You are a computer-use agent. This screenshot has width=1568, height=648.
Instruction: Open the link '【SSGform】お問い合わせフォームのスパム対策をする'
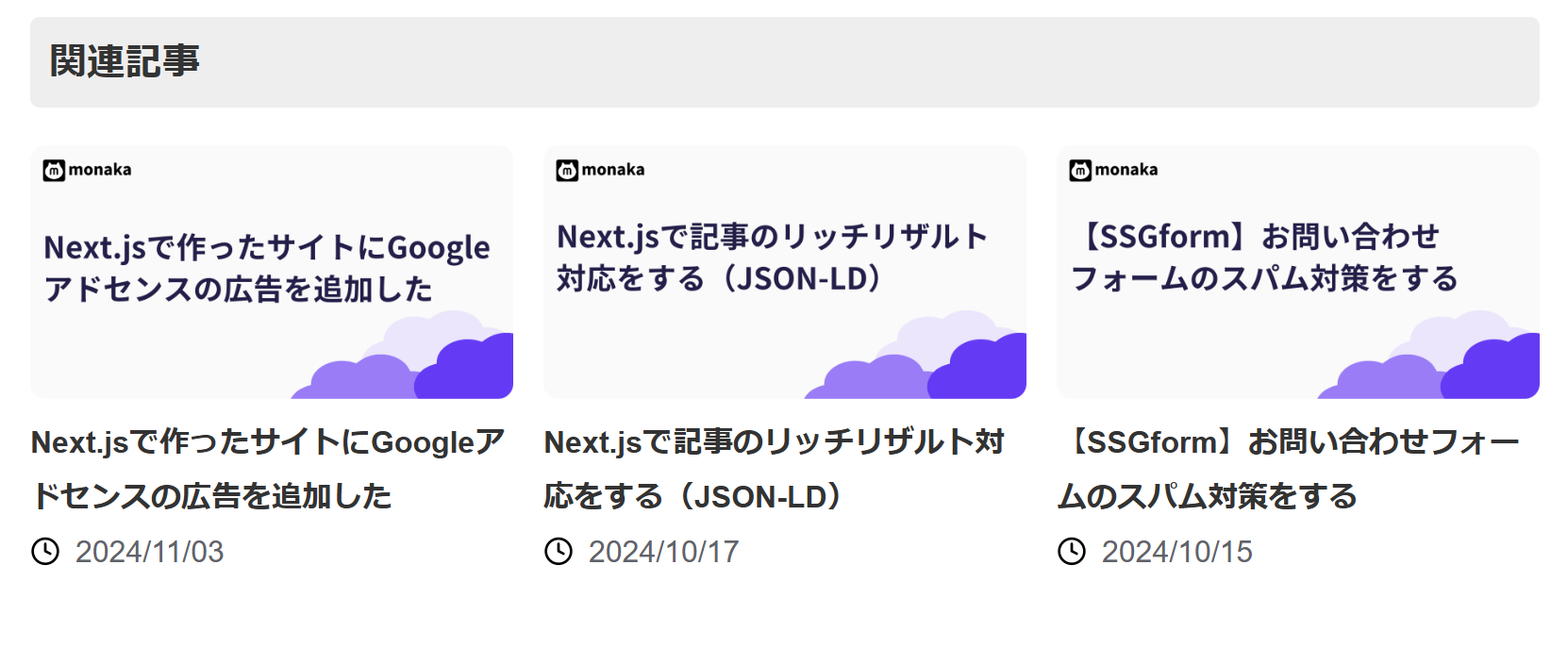point(1289,469)
